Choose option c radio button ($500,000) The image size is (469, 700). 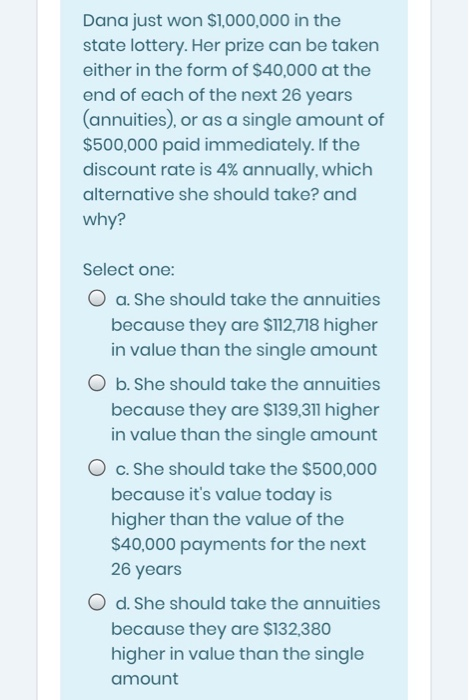click(96, 468)
